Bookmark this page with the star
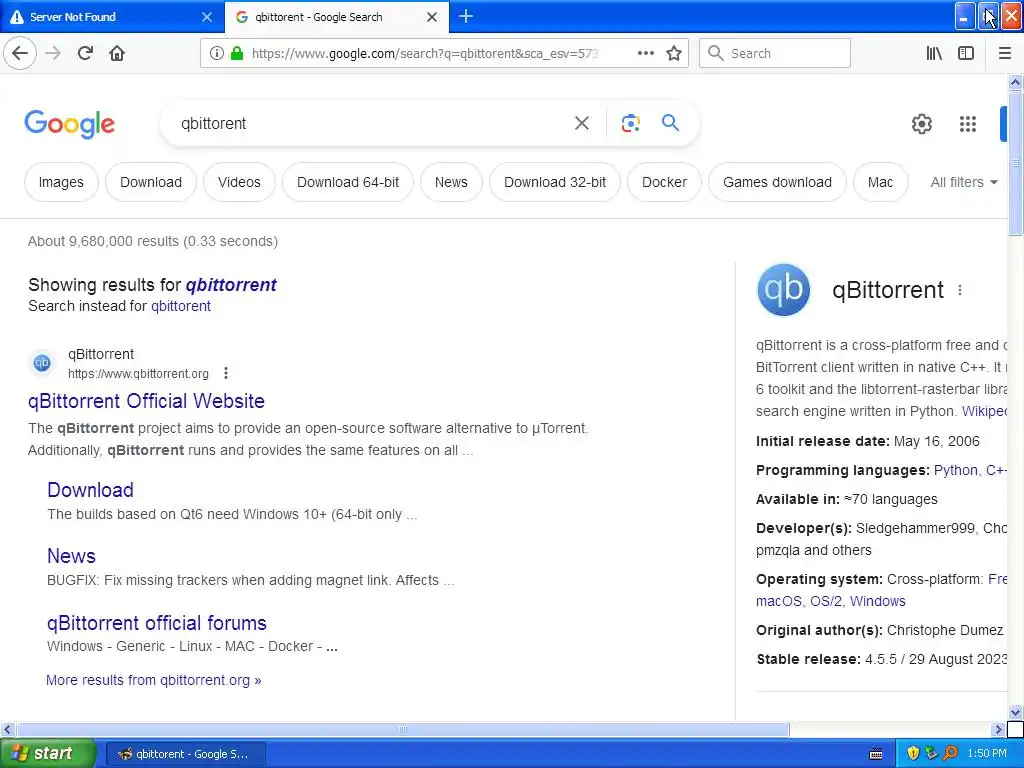The image size is (1024, 768). (674, 53)
